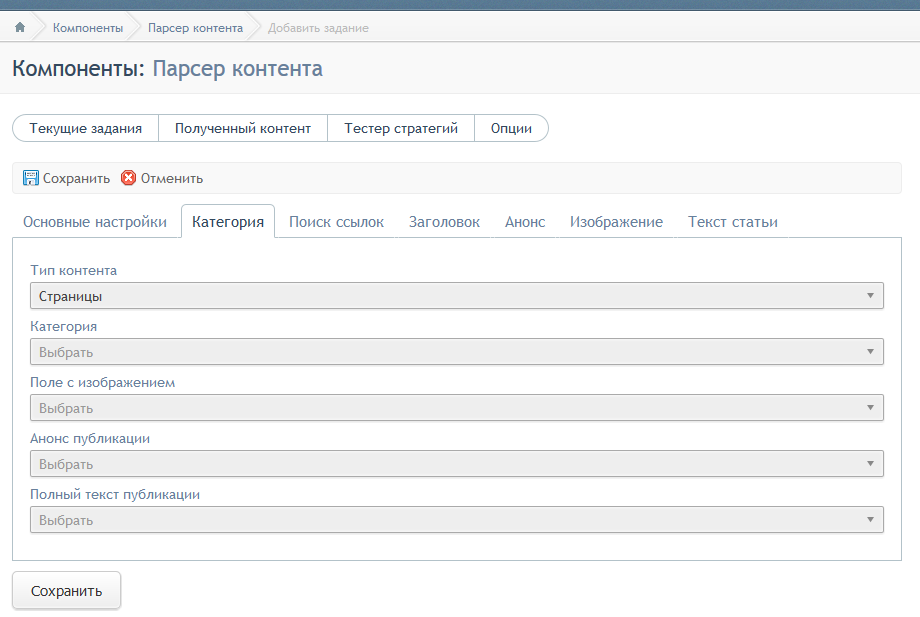Screen dimensions: 920x617
Task: Expand the Анонс публикации dropdown
Action: tap(457, 464)
